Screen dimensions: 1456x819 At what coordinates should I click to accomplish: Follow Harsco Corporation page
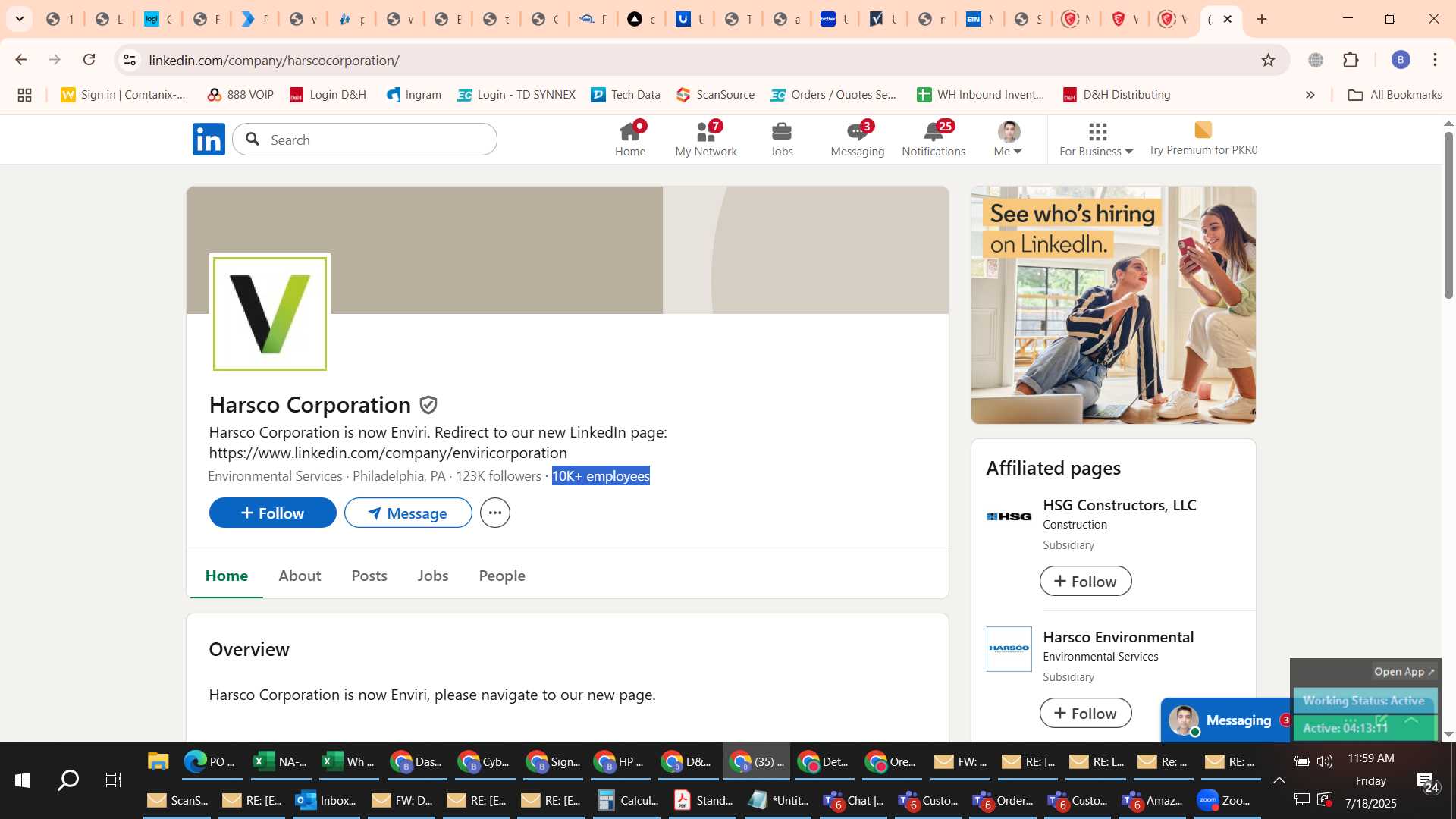click(x=272, y=513)
